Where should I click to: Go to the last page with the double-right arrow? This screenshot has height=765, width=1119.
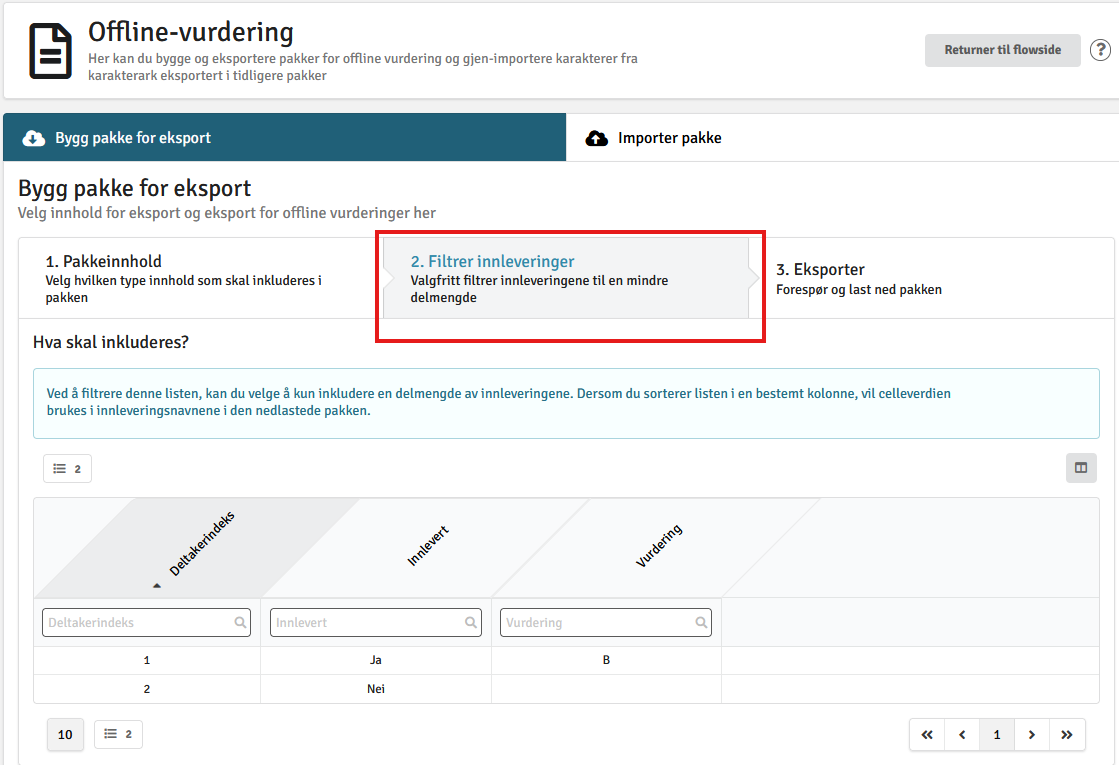(x=1067, y=734)
